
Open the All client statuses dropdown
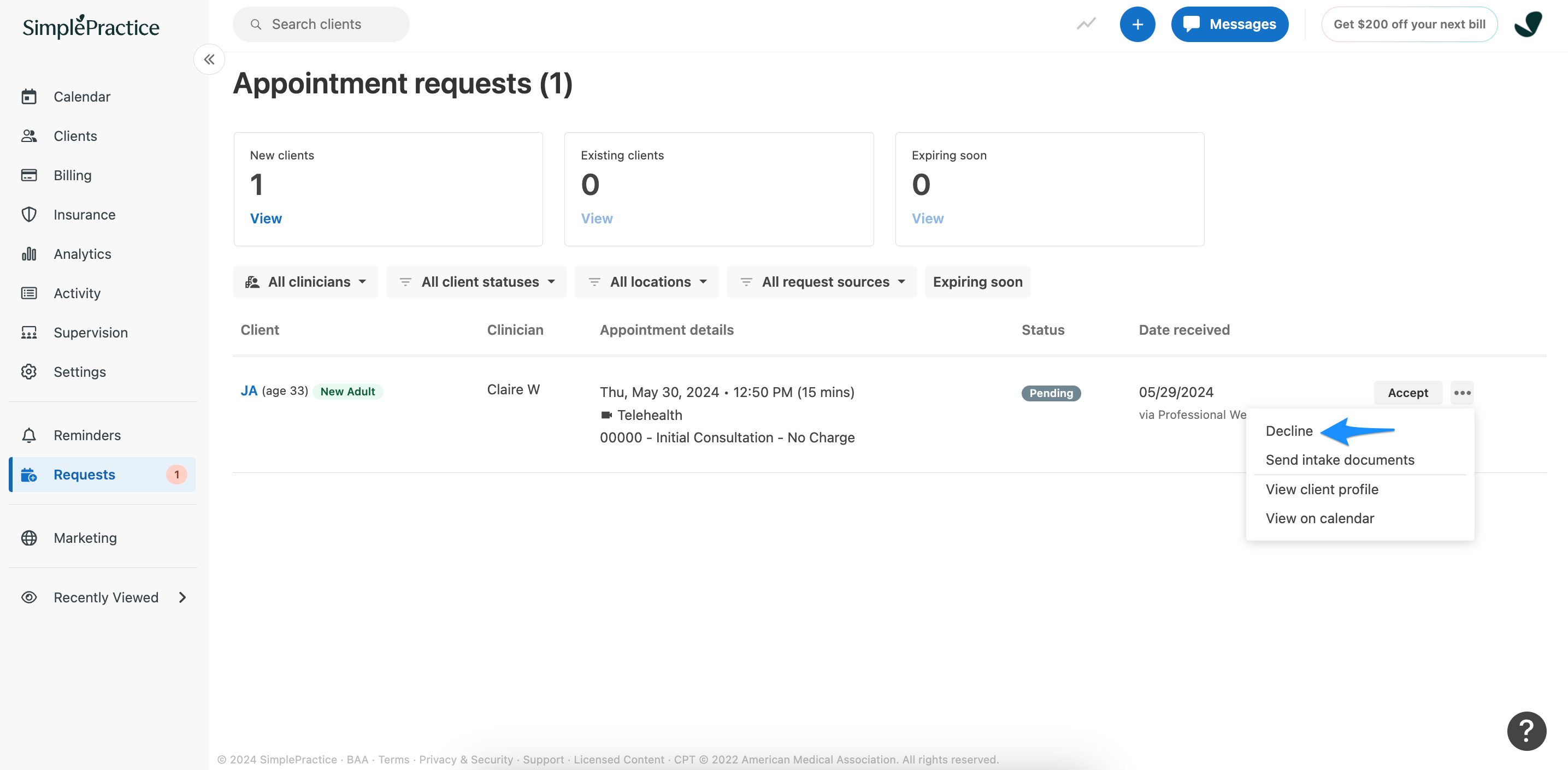click(x=476, y=282)
